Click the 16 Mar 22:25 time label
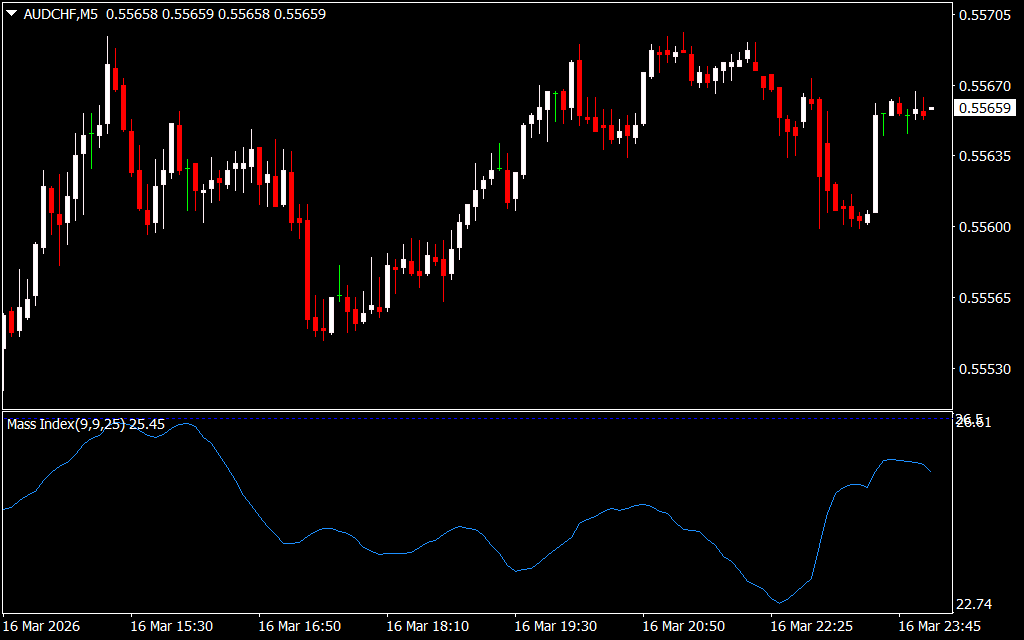 (x=811, y=626)
